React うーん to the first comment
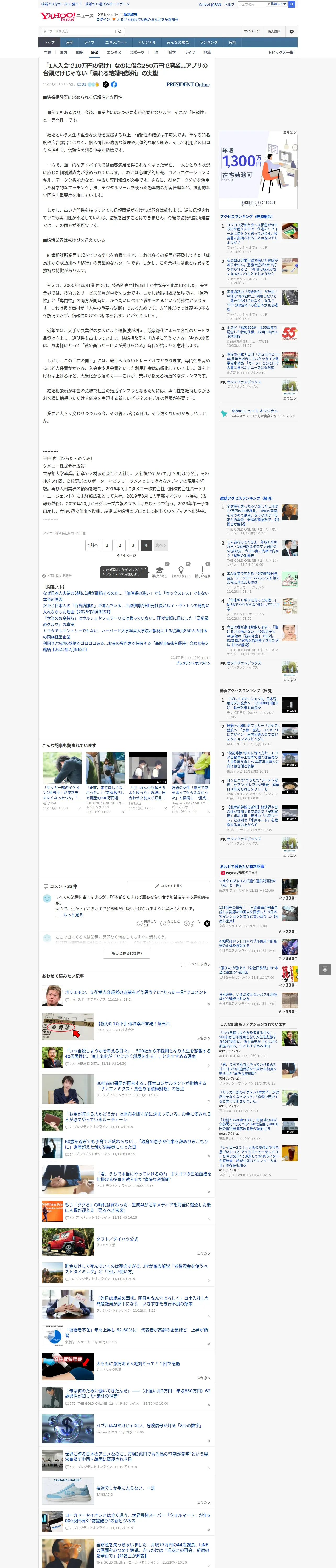The width and height of the screenshot is (336, 1568). (x=192, y=923)
